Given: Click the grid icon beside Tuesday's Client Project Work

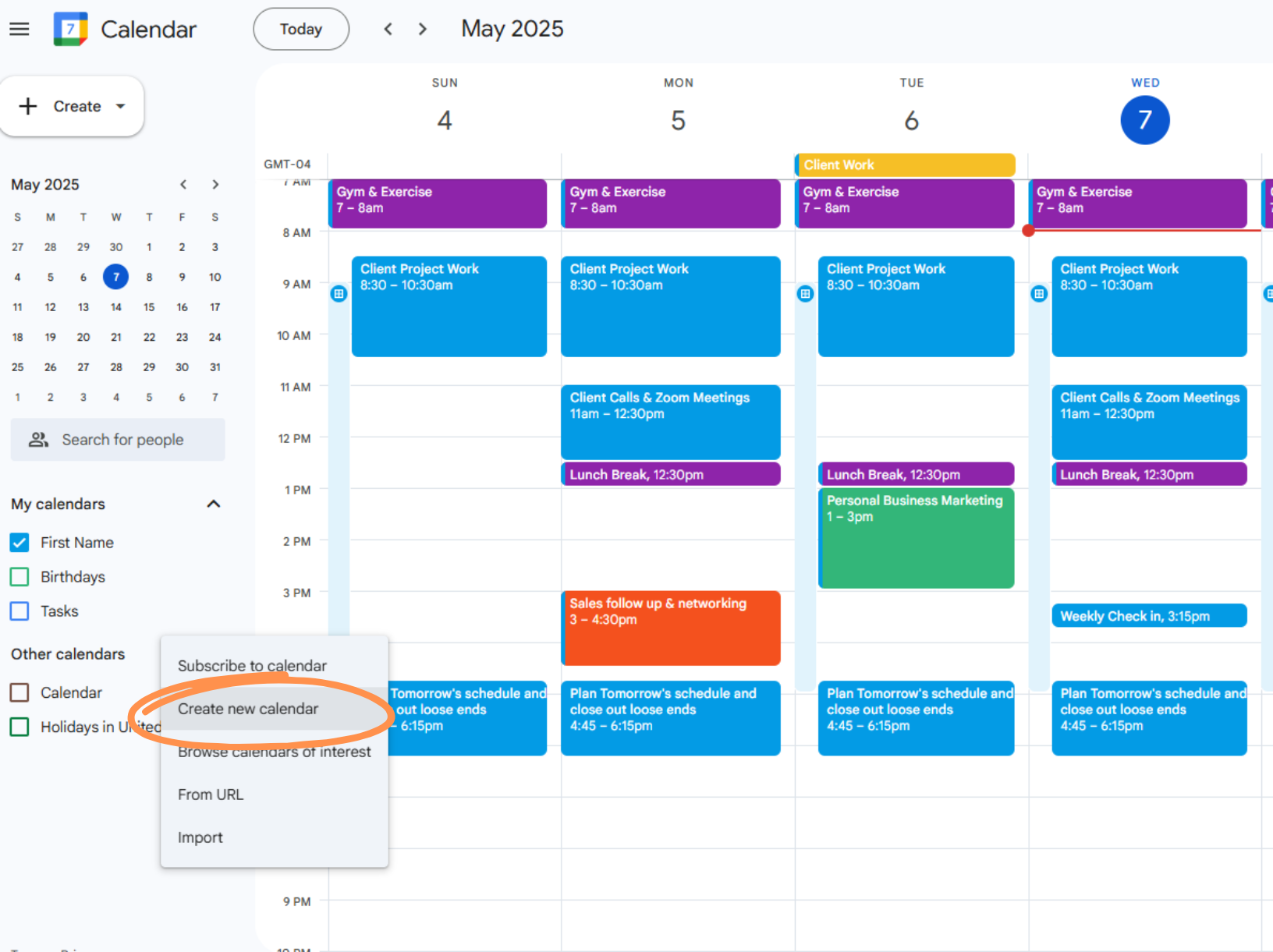Looking at the screenshot, I should coord(805,293).
